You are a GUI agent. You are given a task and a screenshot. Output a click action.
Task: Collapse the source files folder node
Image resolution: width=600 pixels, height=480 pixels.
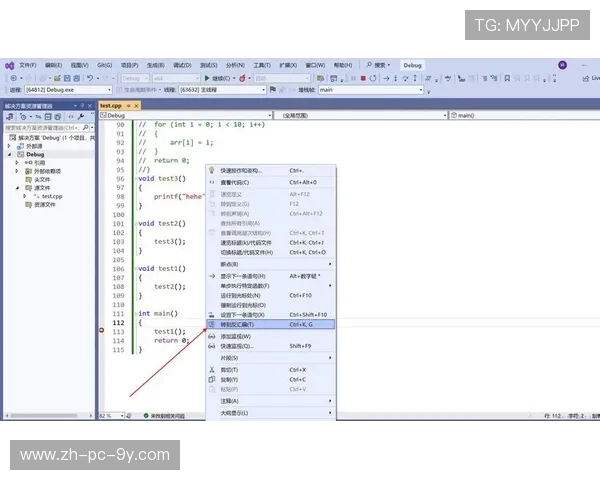pyautogui.click(x=17, y=188)
